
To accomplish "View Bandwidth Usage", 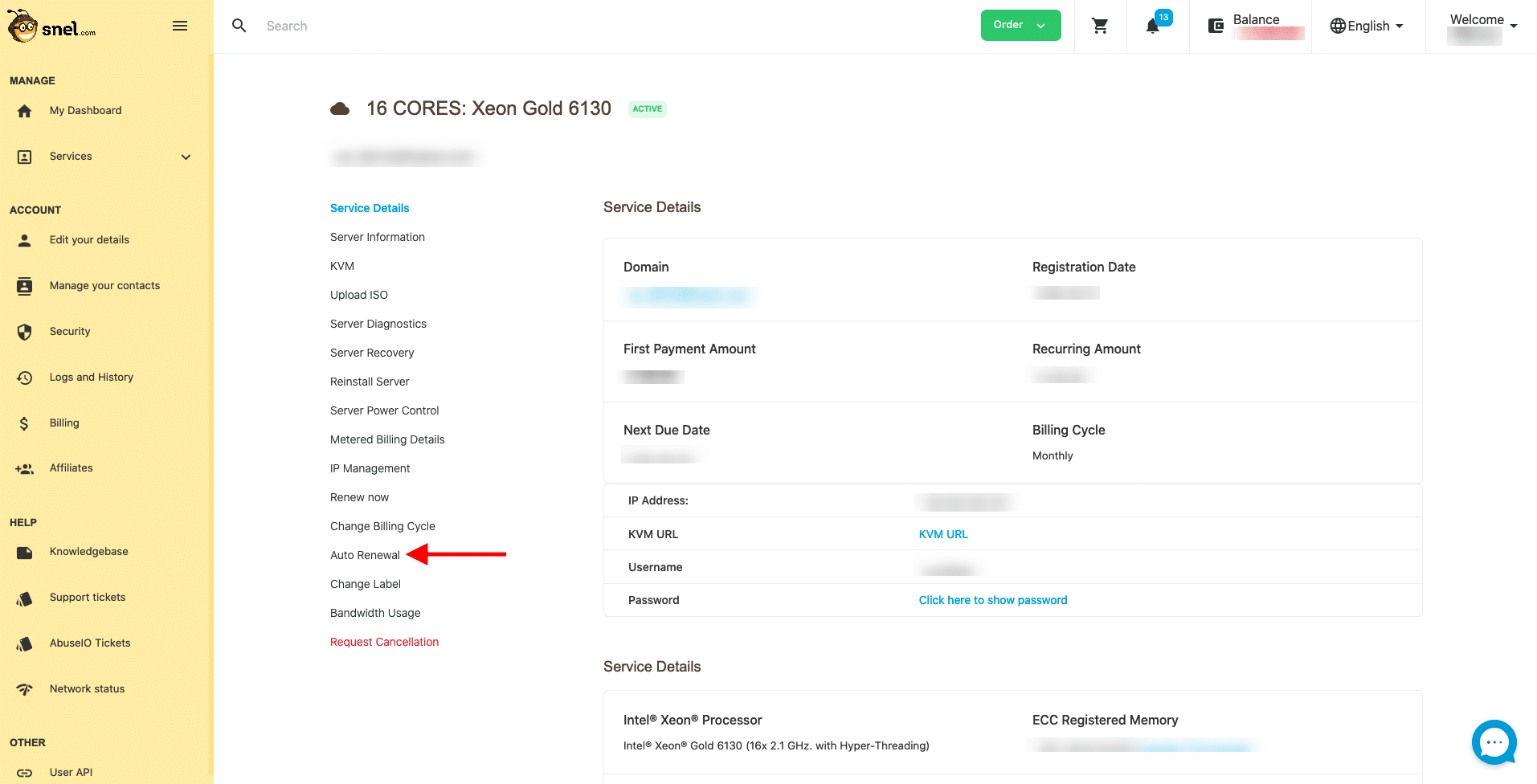I will click(375, 613).
